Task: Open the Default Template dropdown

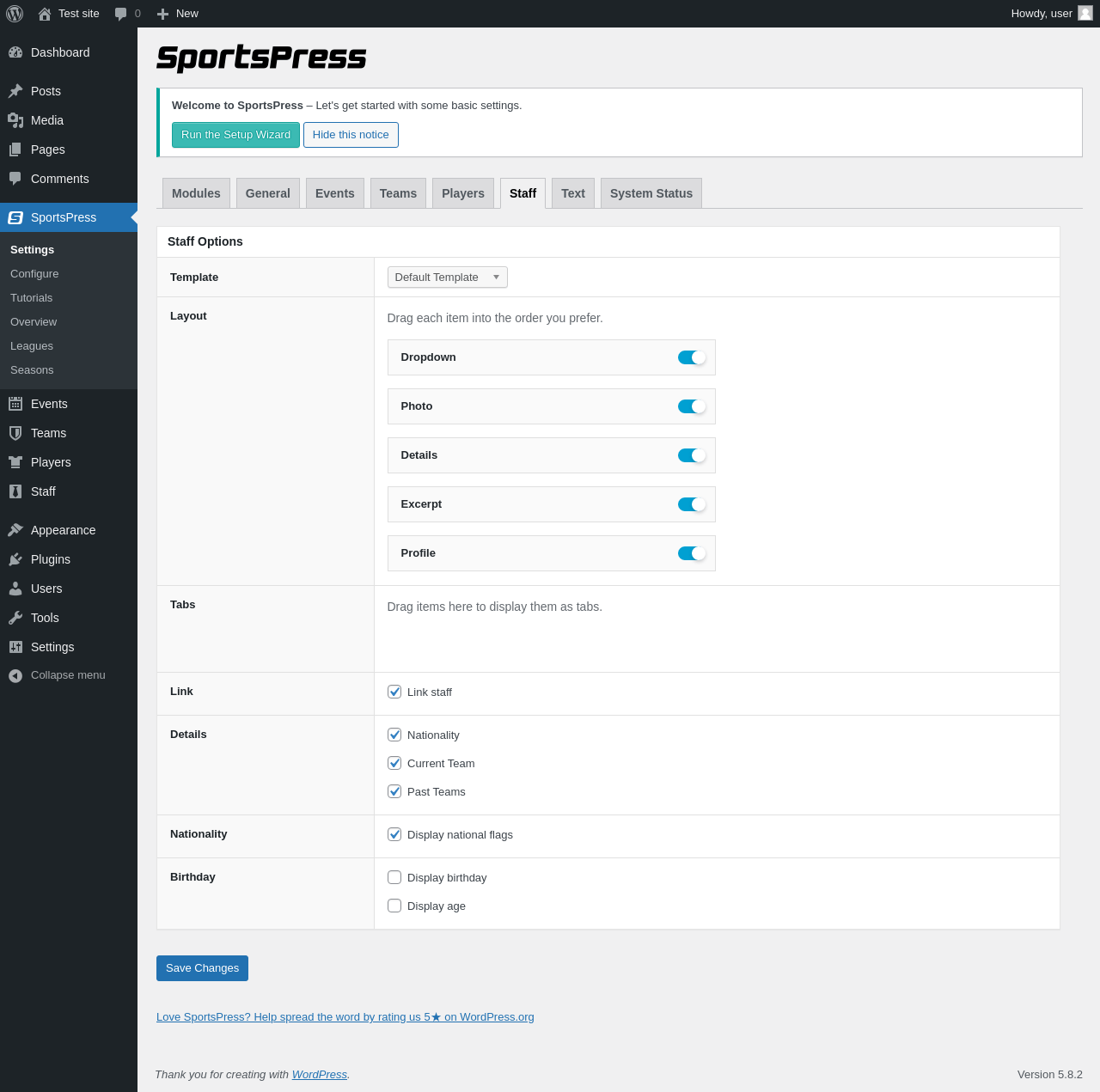Action: click(448, 278)
